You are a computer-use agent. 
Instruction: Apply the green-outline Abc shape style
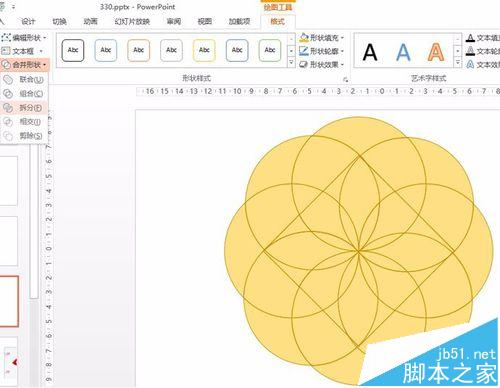(270, 50)
